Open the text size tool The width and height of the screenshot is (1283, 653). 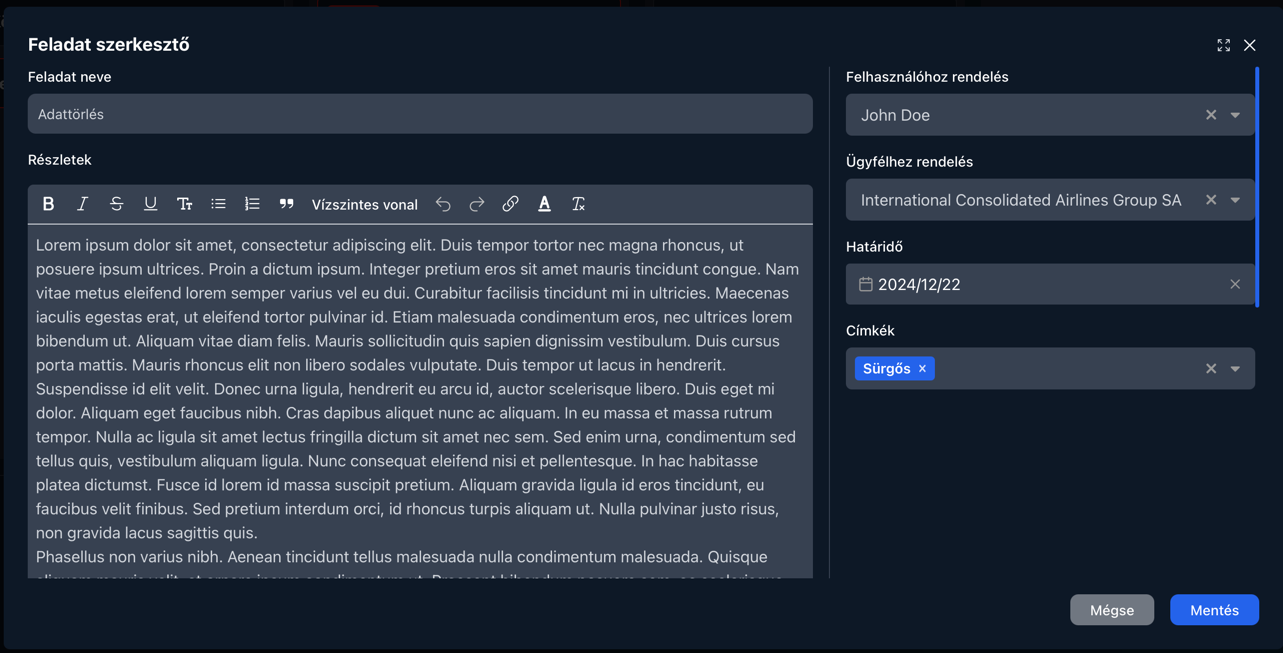click(184, 204)
